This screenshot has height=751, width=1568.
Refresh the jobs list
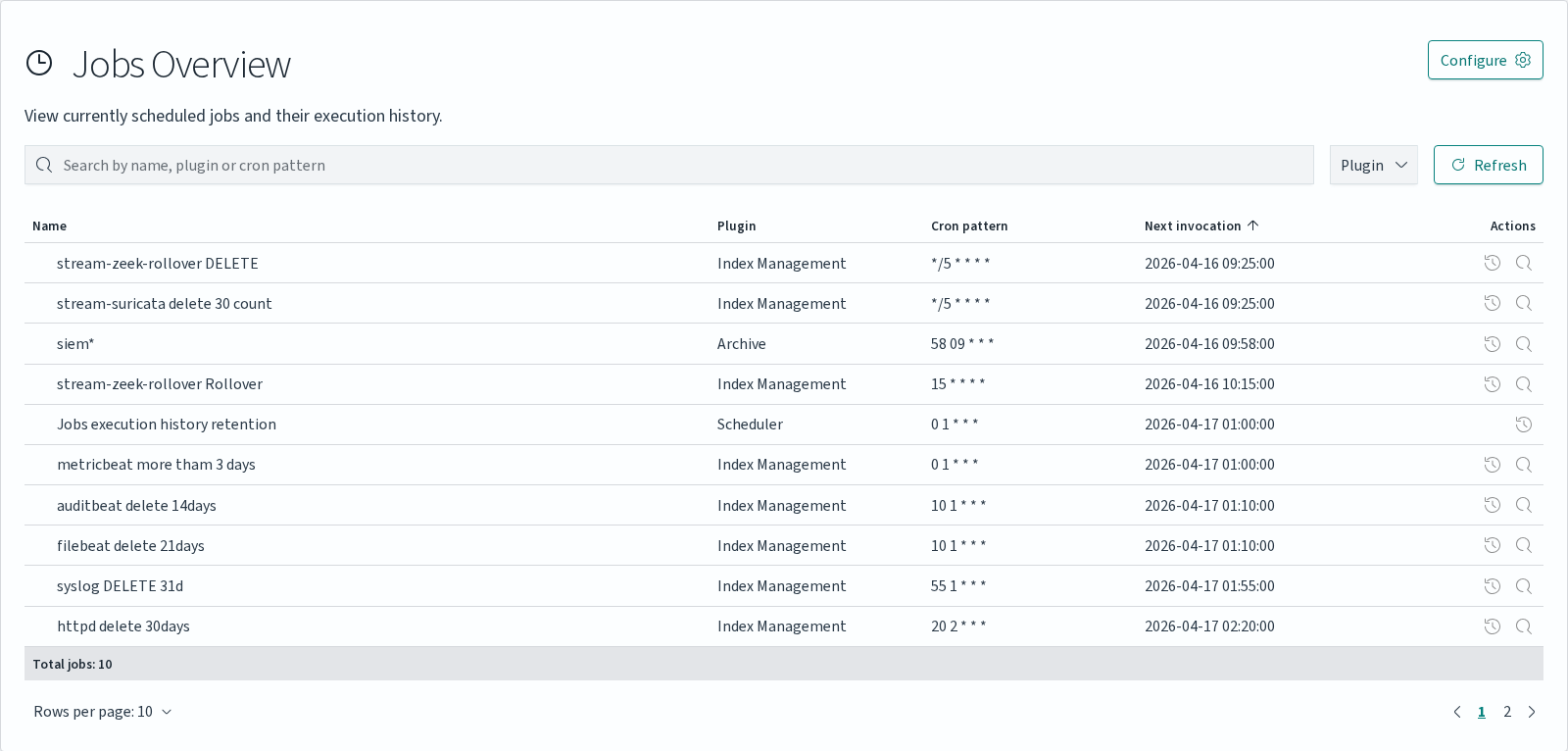click(1488, 165)
